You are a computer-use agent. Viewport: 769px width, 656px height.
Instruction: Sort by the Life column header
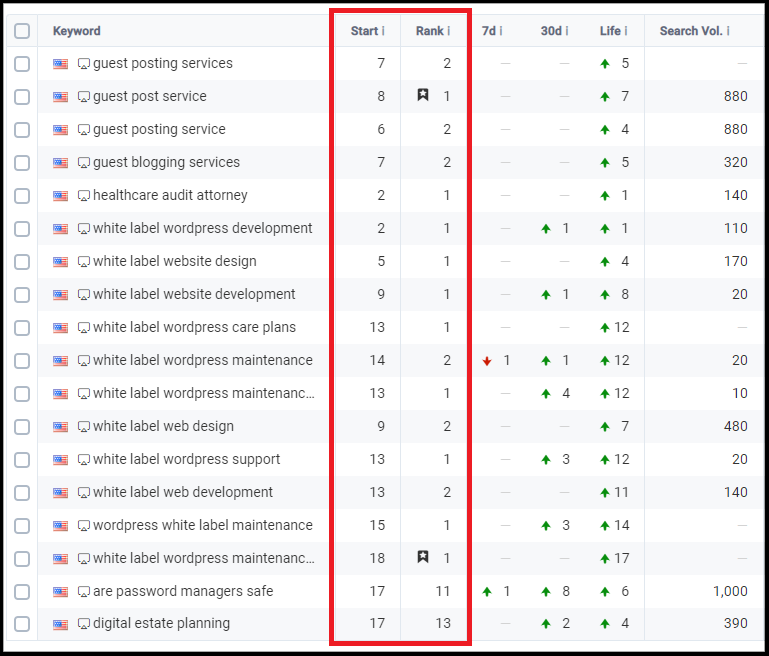click(610, 31)
